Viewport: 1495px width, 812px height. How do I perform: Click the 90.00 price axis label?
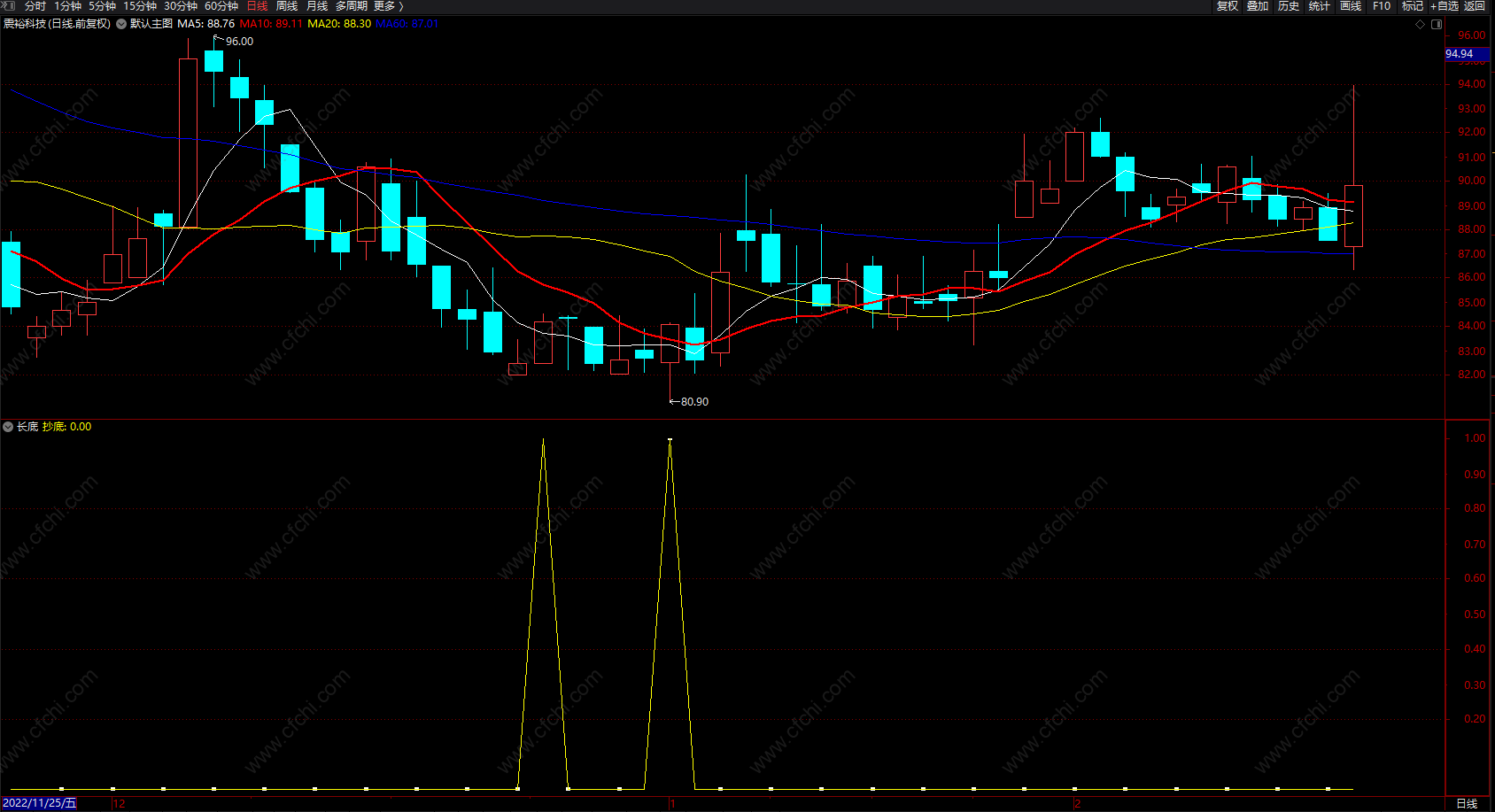pos(1472,181)
